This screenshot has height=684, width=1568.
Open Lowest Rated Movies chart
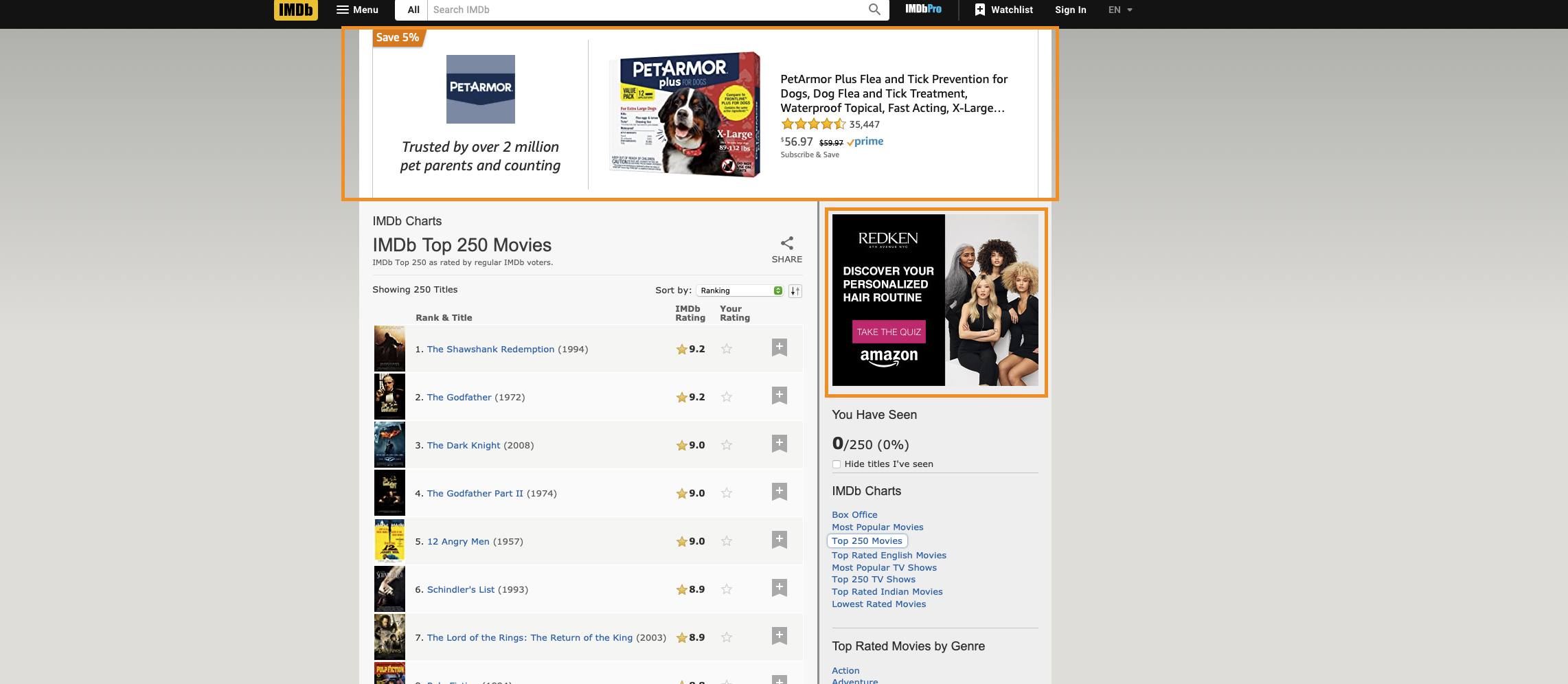(x=878, y=604)
